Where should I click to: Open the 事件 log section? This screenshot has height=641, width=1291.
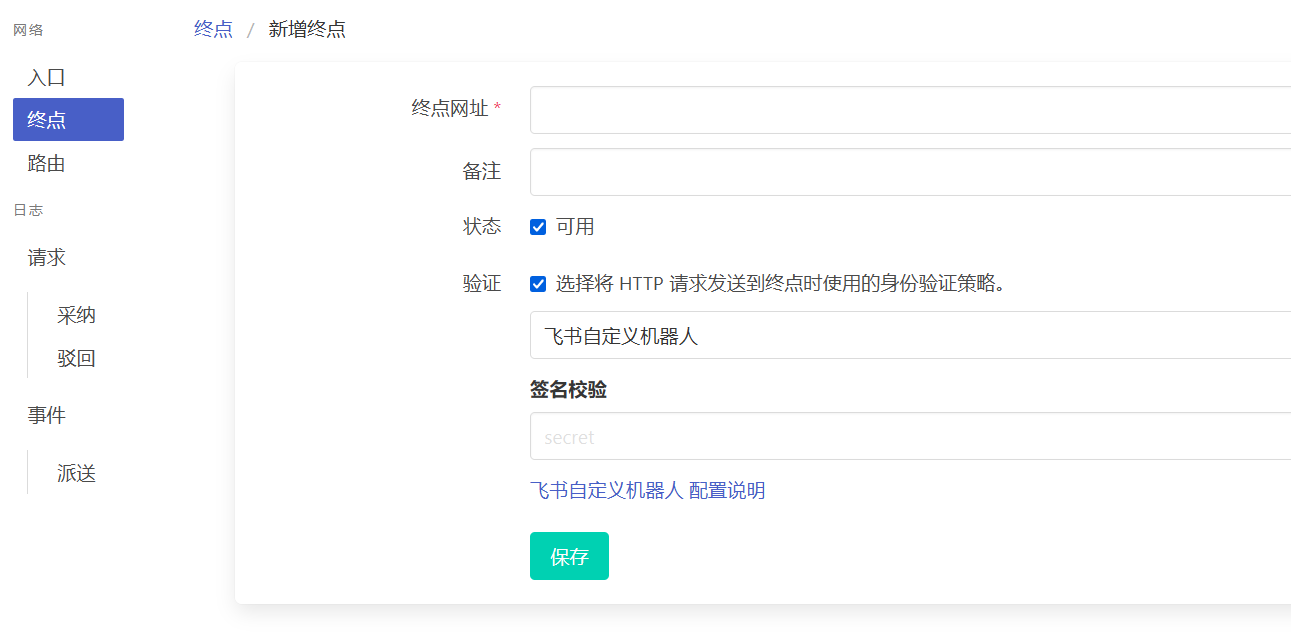(x=46, y=416)
